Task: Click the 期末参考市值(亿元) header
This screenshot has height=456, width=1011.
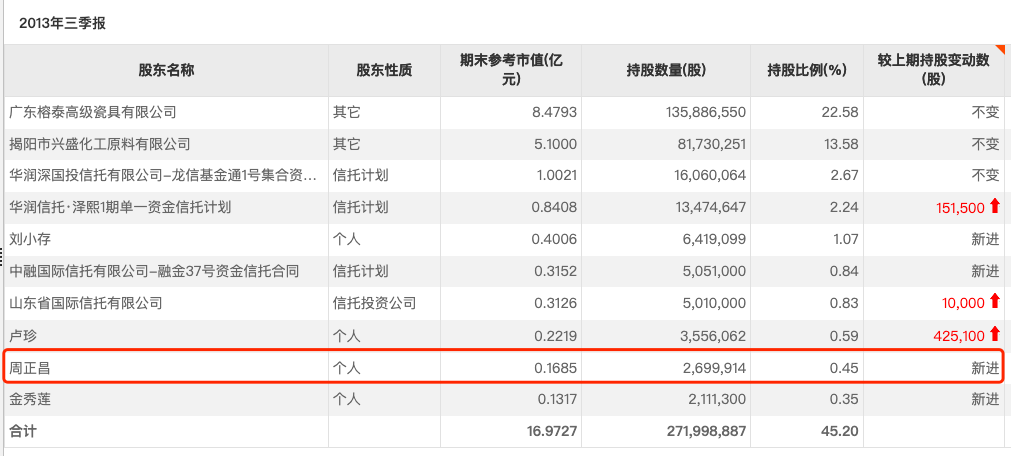Action: click(x=511, y=70)
